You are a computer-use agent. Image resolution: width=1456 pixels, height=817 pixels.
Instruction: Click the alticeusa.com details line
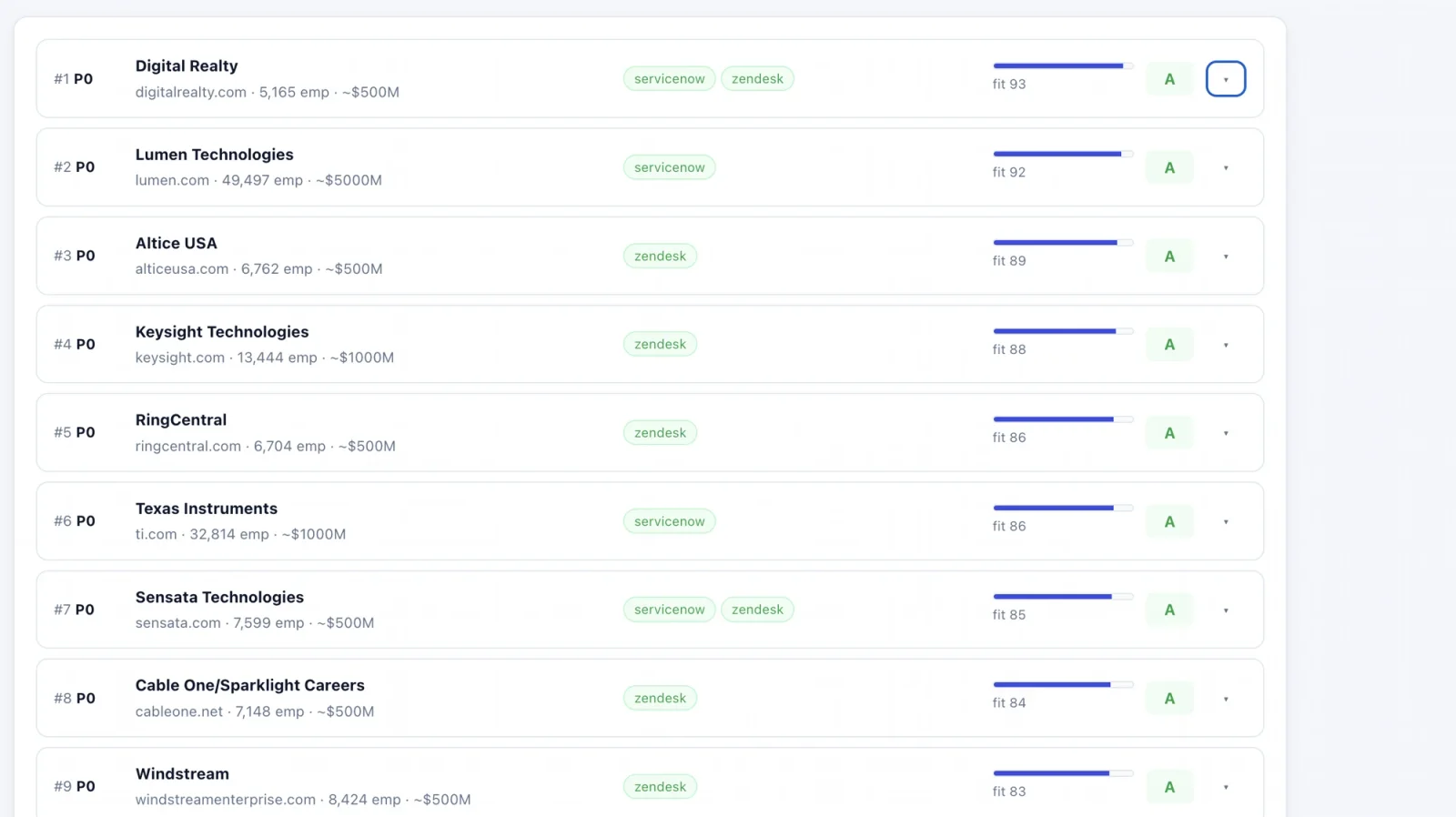pos(259,269)
